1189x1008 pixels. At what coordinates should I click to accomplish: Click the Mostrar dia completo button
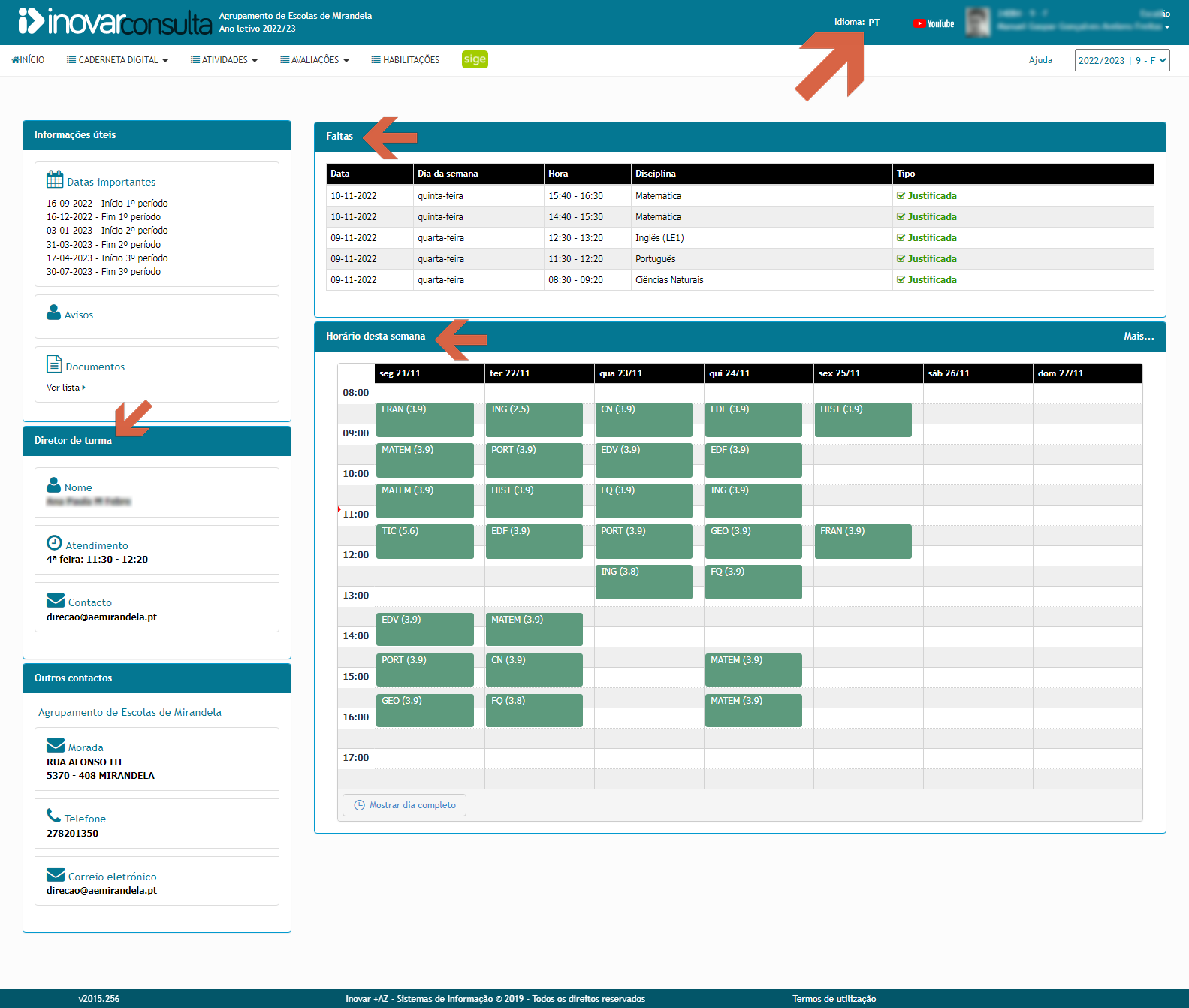[x=404, y=805]
